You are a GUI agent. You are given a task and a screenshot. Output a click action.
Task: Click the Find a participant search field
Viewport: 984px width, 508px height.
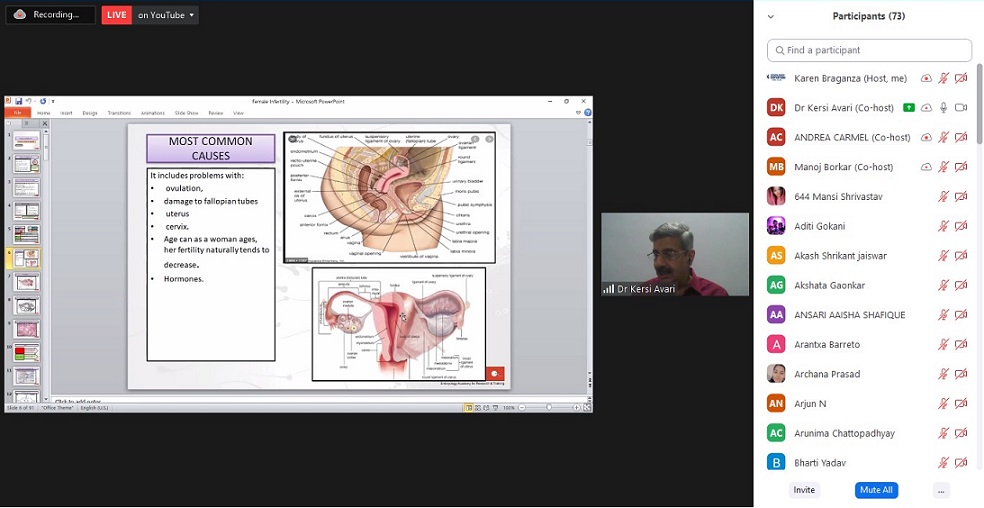(x=869, y=50)
